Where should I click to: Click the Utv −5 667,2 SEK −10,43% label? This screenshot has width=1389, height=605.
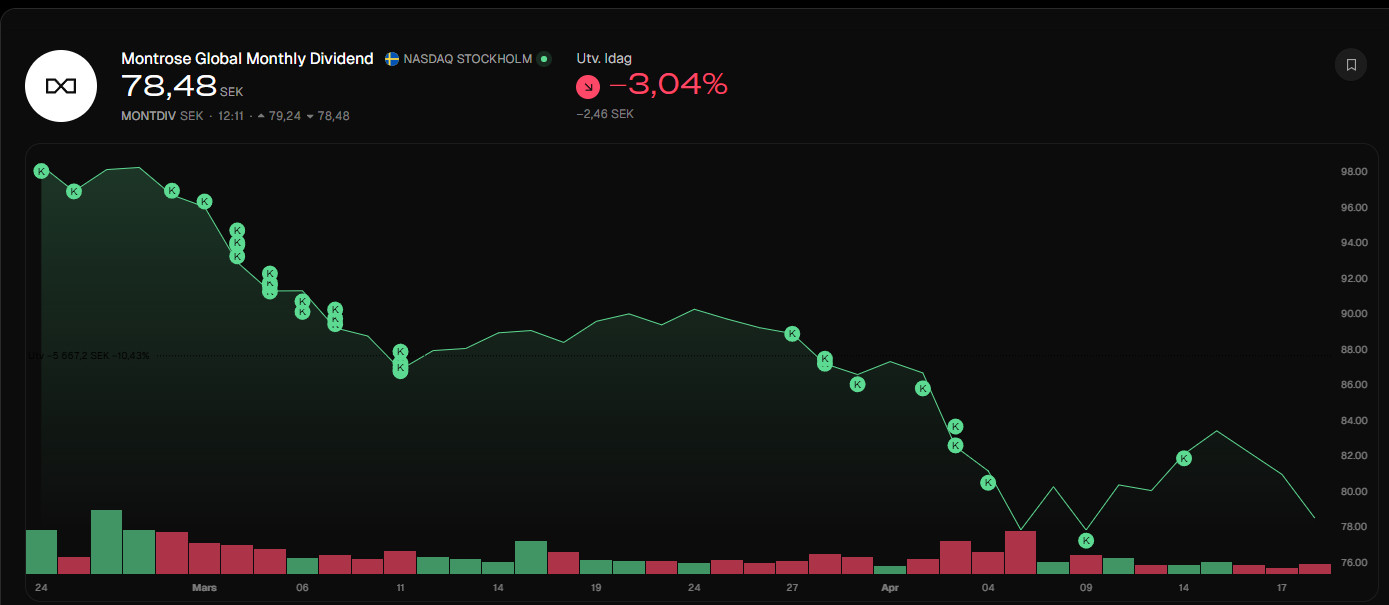pos(89,355)
